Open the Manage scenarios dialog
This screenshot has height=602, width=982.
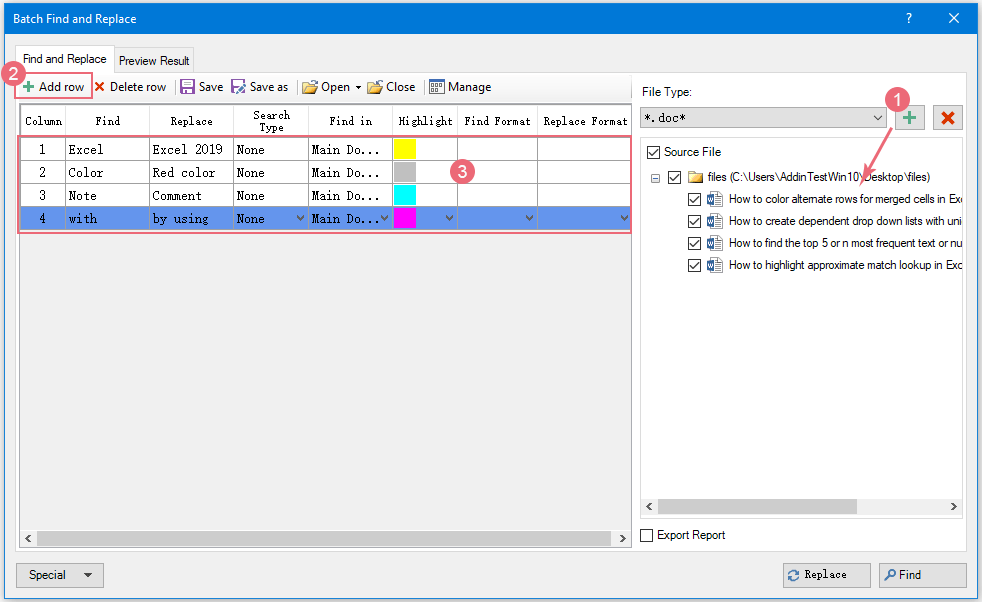[437, 86]
